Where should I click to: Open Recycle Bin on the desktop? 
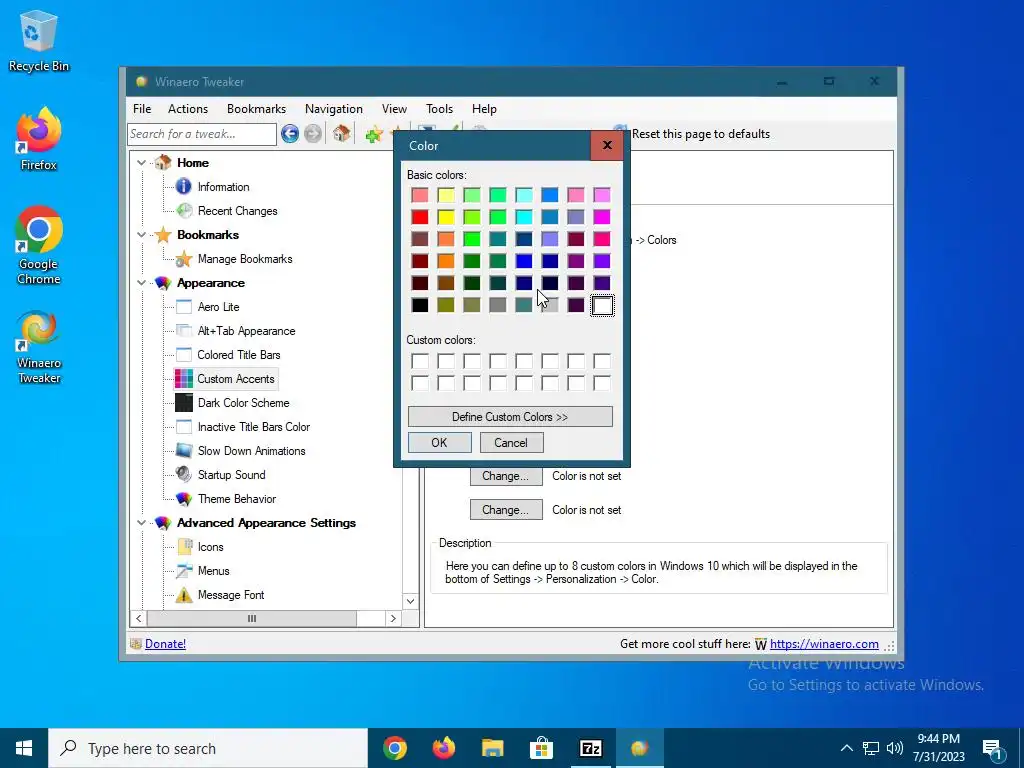click(39, 40)
